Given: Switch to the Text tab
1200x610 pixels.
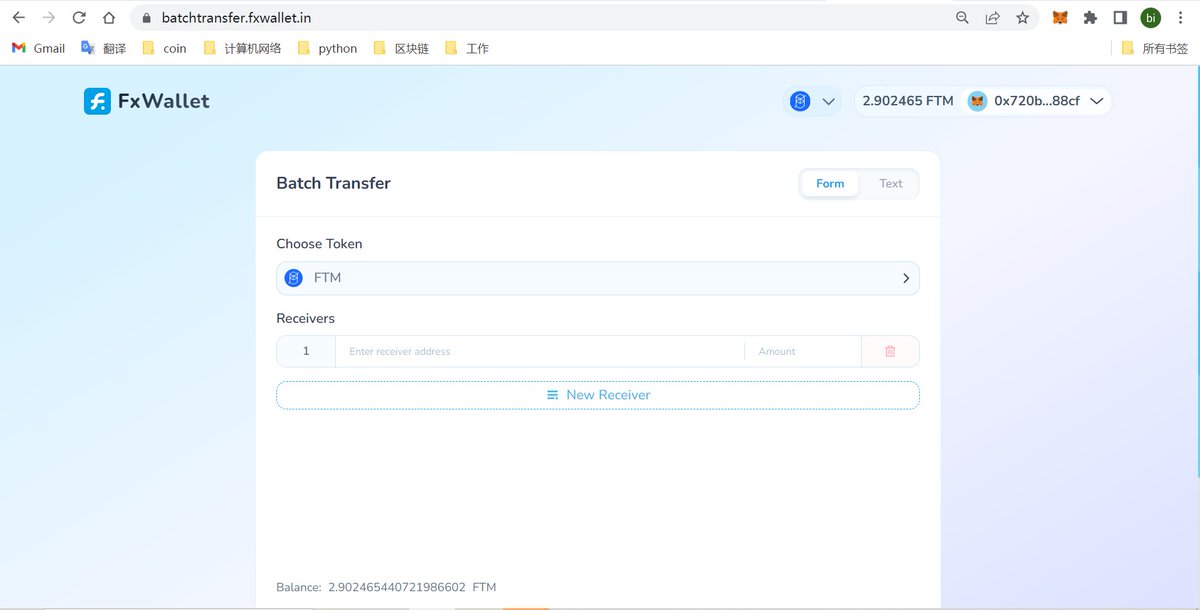Looking at the screenshot, I should click(x=890, y=184).
